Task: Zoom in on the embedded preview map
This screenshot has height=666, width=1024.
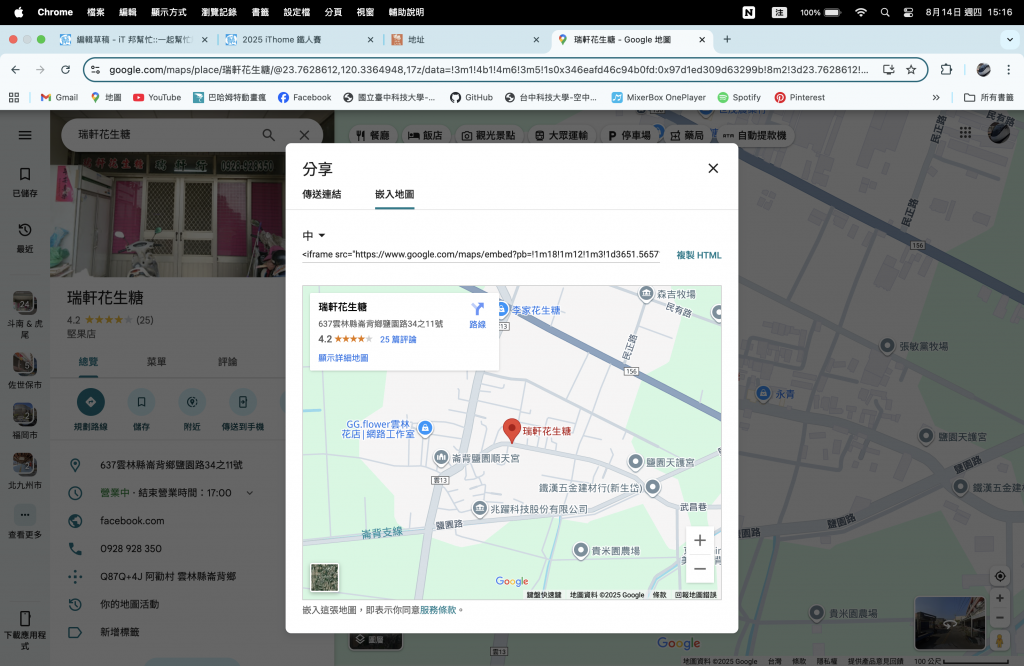Action: tap(699, 541)
